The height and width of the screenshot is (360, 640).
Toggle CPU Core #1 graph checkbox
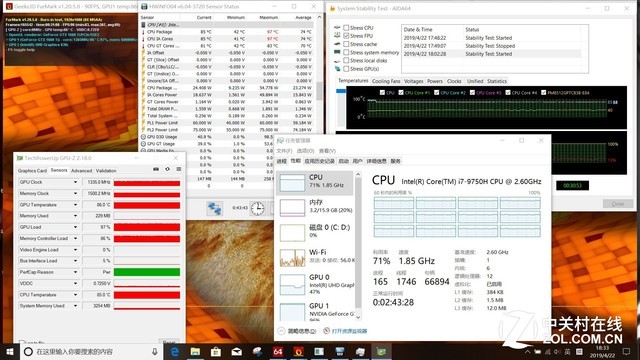(x=401, y=93)
